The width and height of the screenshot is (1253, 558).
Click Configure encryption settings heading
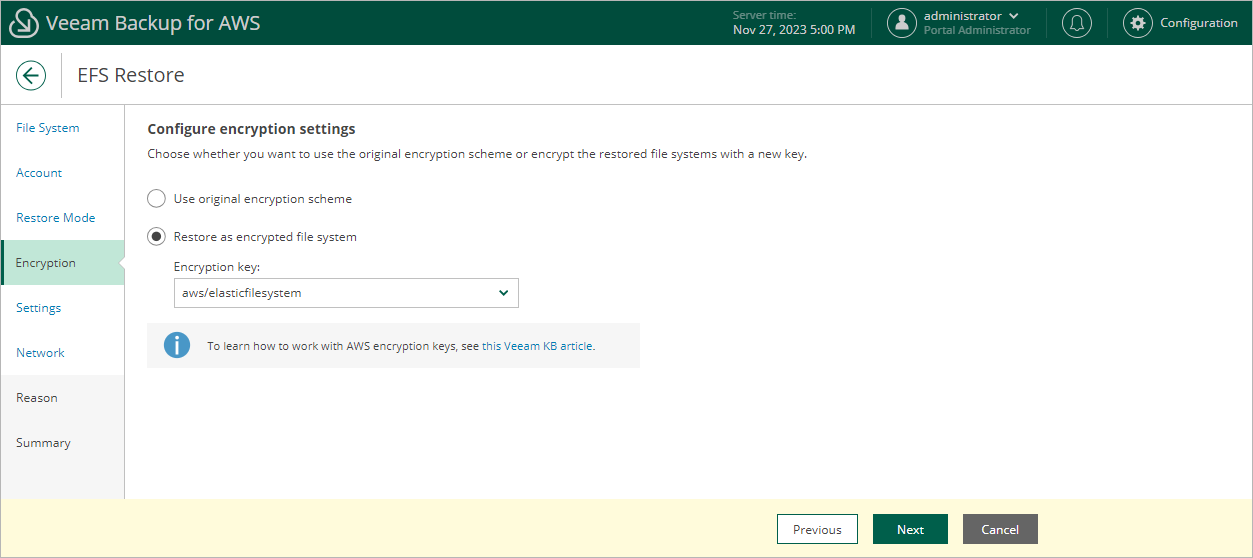251,129
